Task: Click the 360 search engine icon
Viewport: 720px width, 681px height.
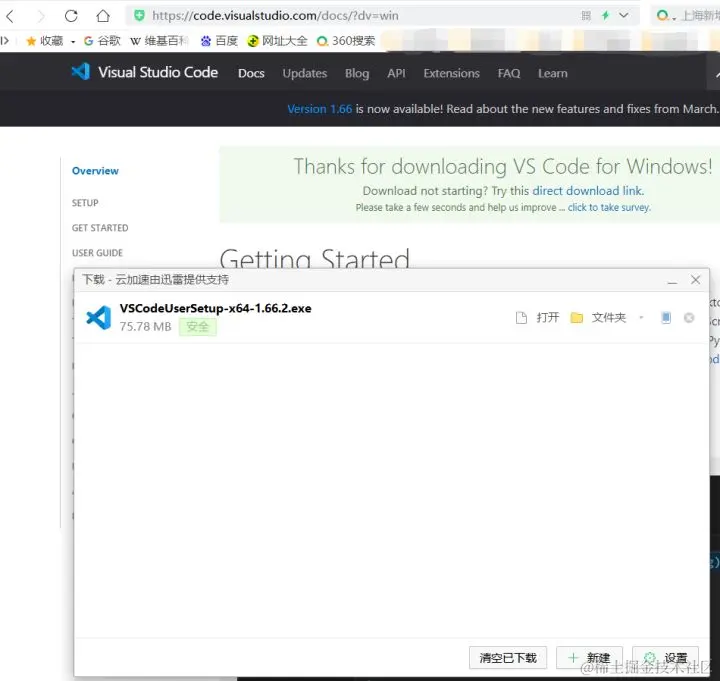Action: click(x=662, y=16)
